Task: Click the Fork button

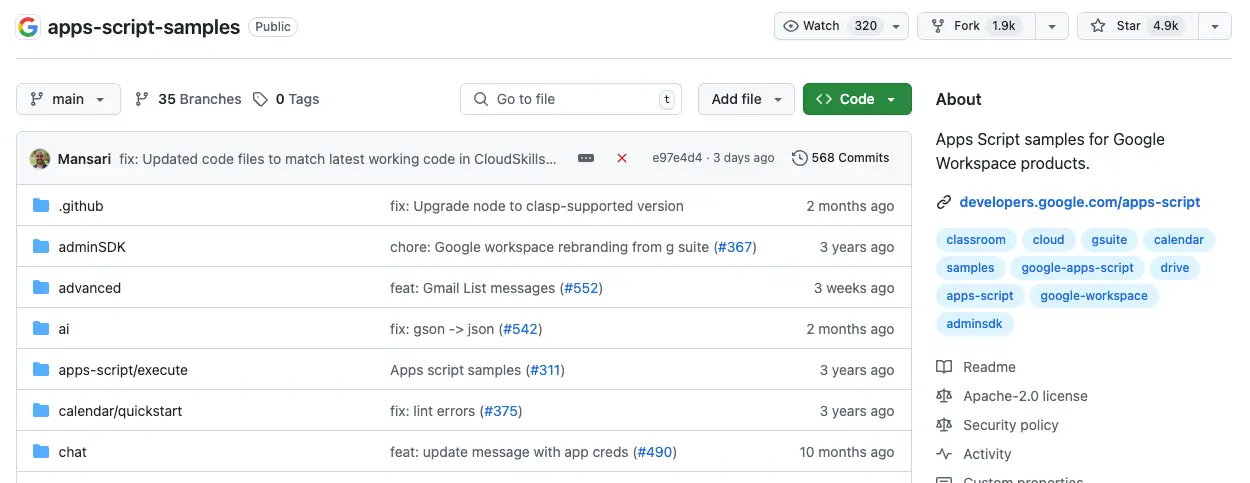Action: [975, 26]
